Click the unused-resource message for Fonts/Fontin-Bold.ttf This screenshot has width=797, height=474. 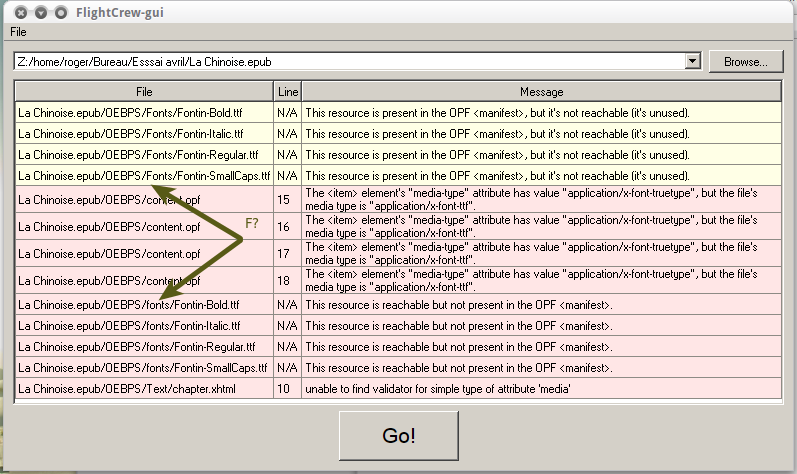542,113
